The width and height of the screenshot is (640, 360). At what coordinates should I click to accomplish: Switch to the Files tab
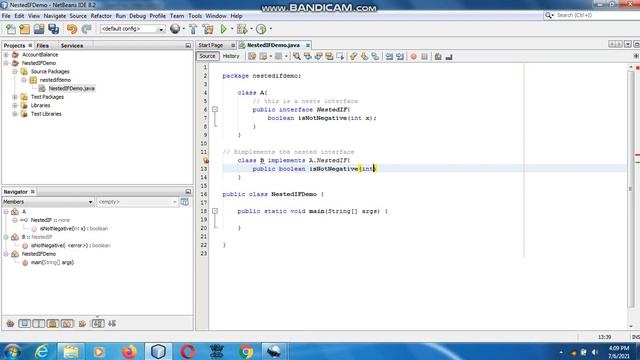tap(42, 46)
